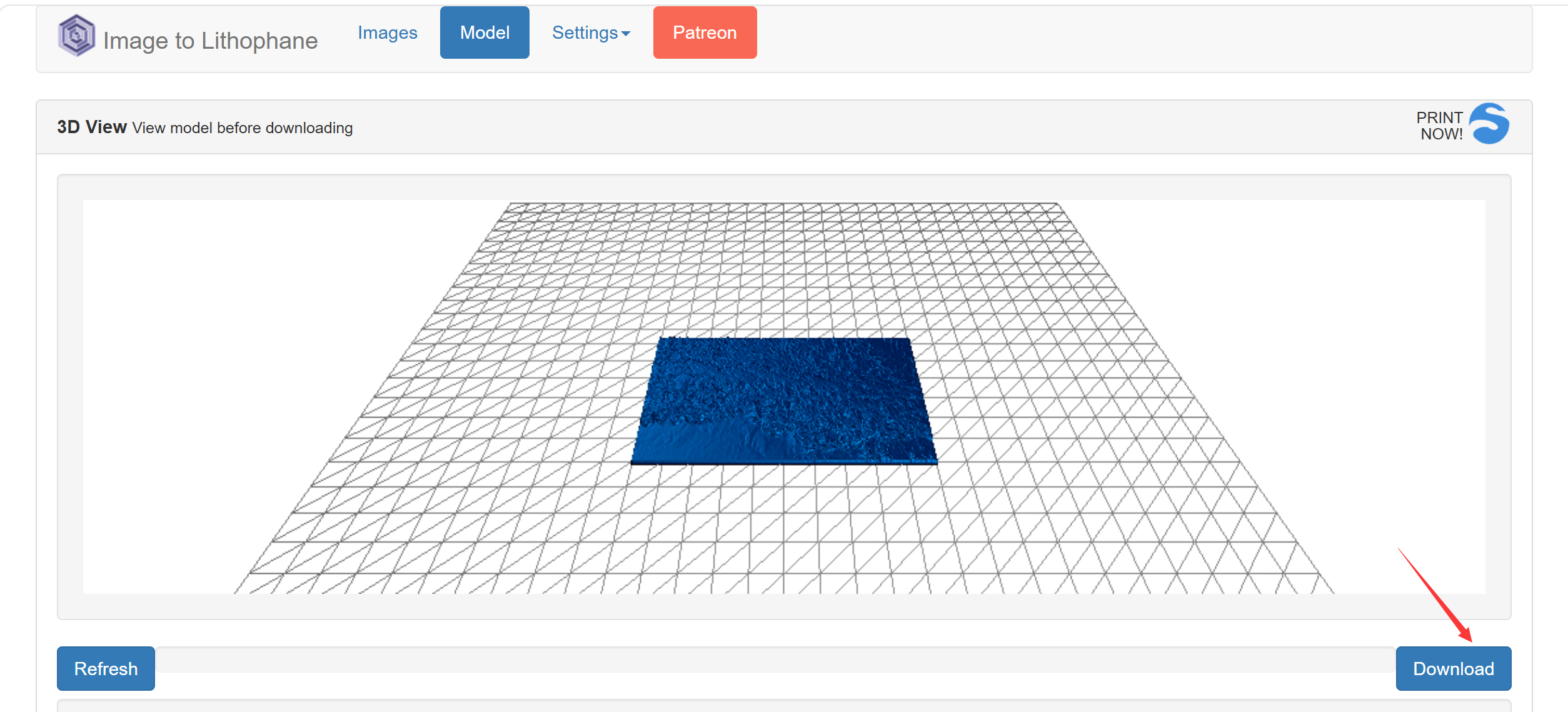1568x712 pixels.
Task: Click the PRINT NOW! text label
Action: point(1439,126)
